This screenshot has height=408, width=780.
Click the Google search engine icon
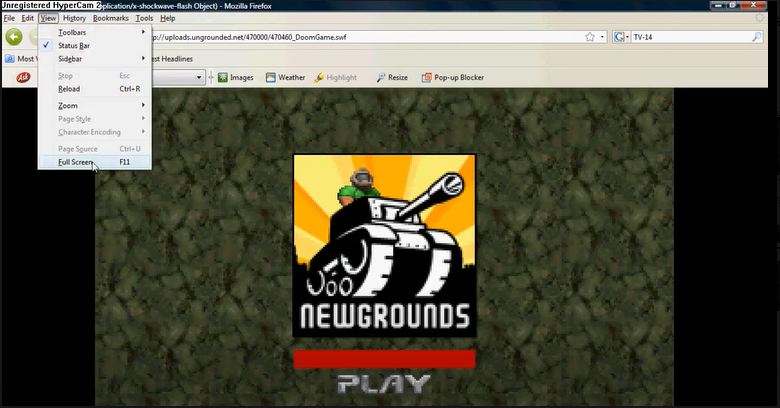pyautogui.click(x=619, y=37)
